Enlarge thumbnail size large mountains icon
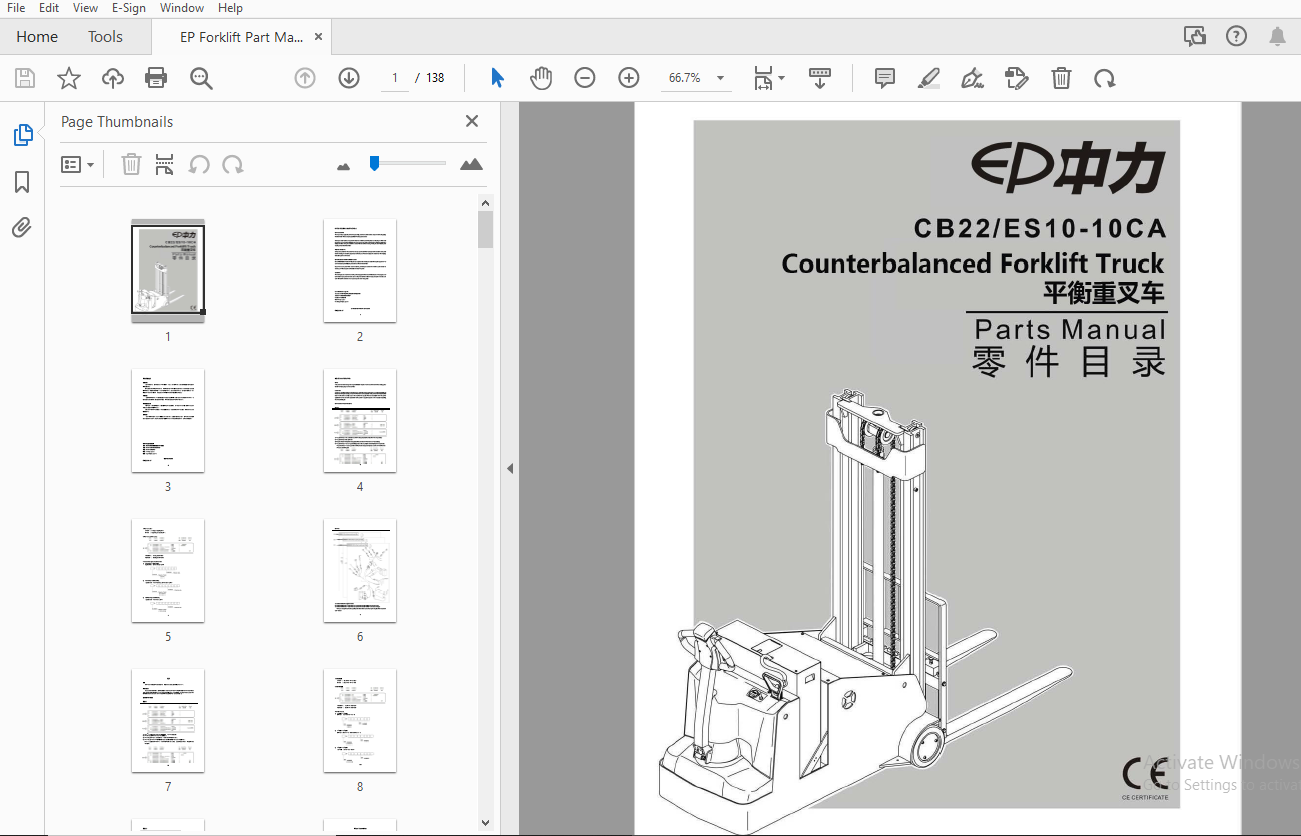 [x=471, y=164]
